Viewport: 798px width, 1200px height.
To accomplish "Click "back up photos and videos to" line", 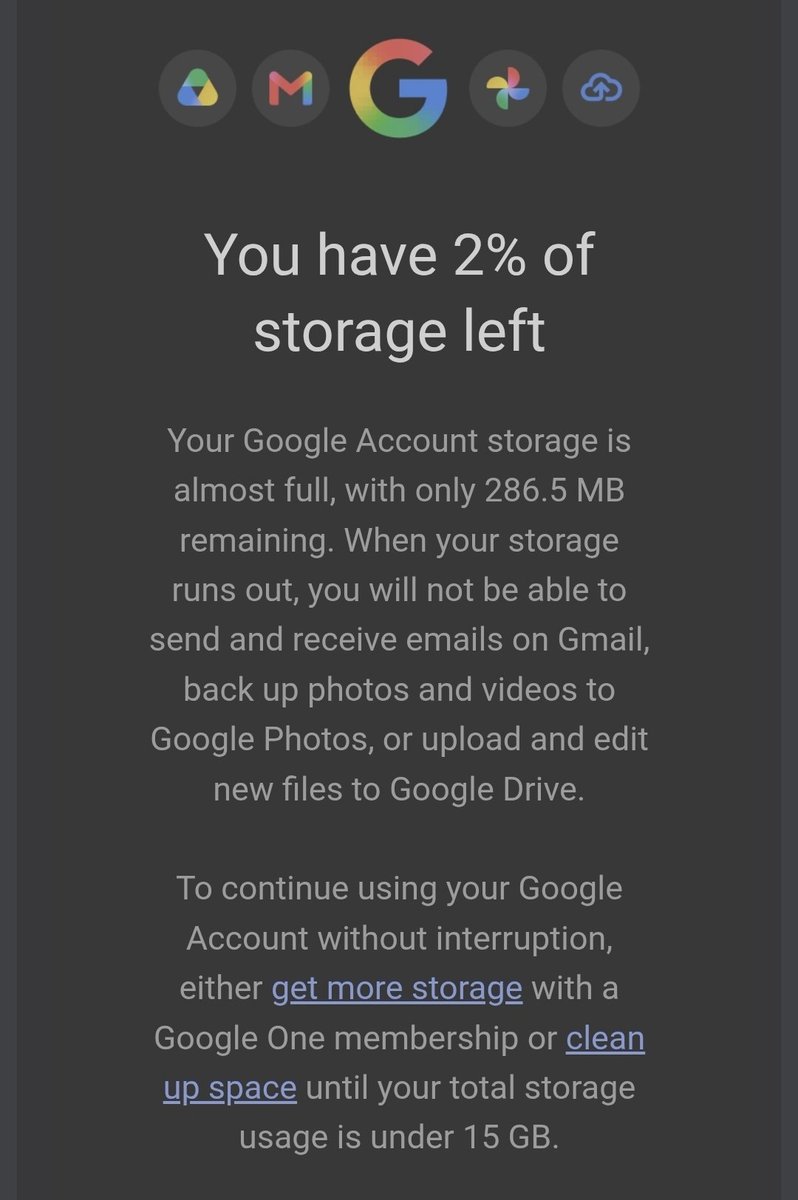I will [x=399, y=690].
